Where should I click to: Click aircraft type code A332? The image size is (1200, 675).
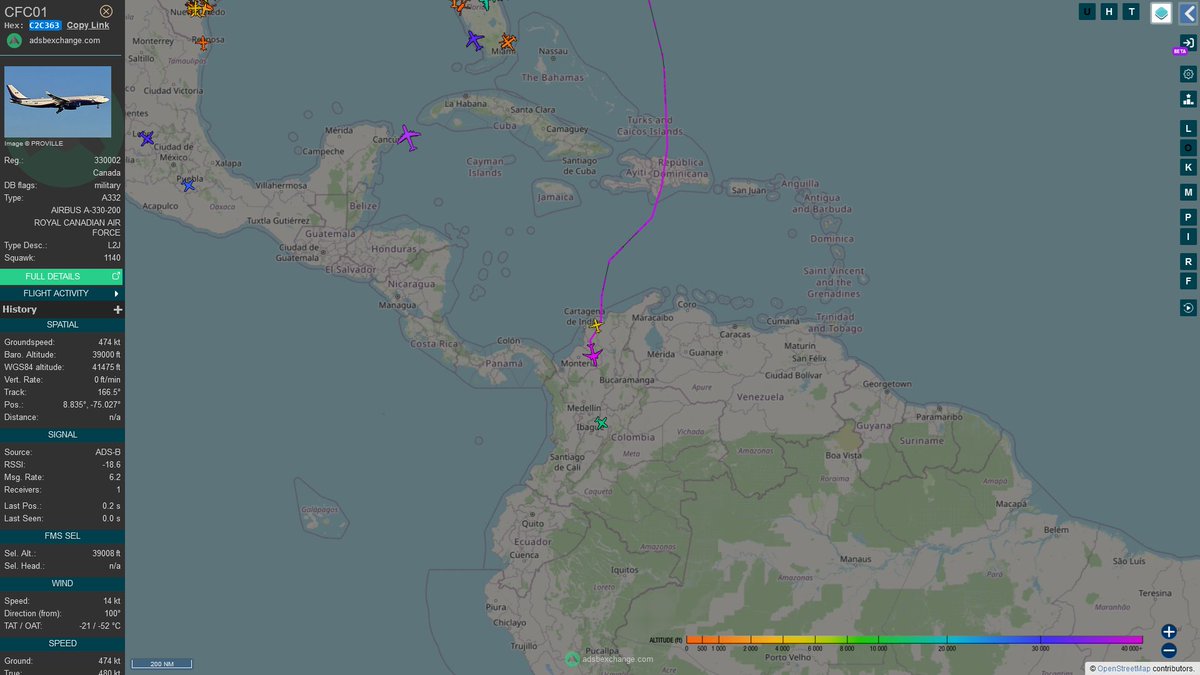(x=111, y=198)
